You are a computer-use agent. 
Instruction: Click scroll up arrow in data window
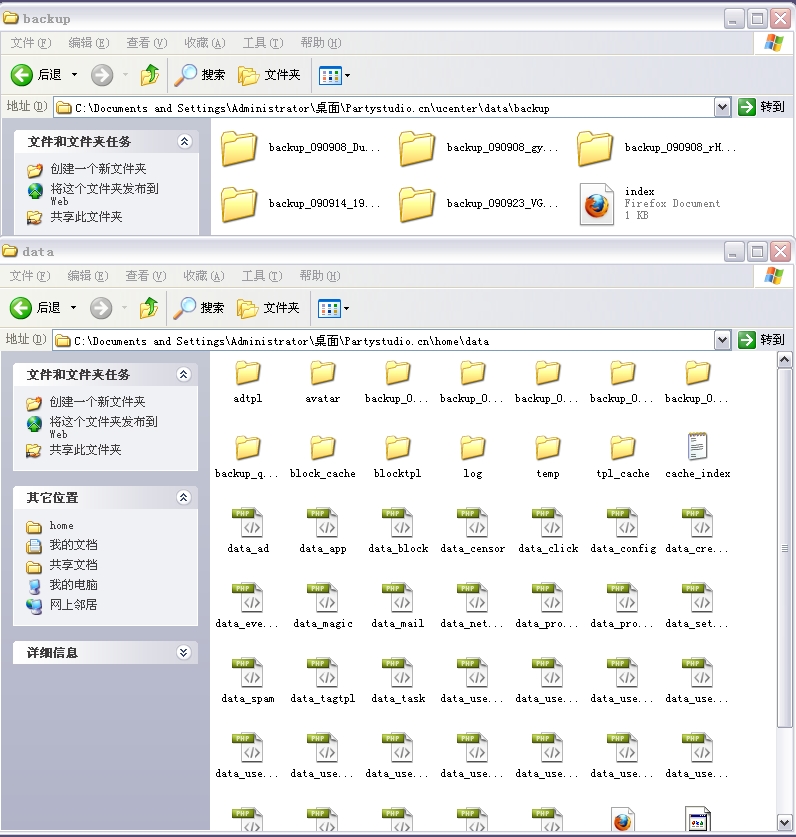pos(784,360)
